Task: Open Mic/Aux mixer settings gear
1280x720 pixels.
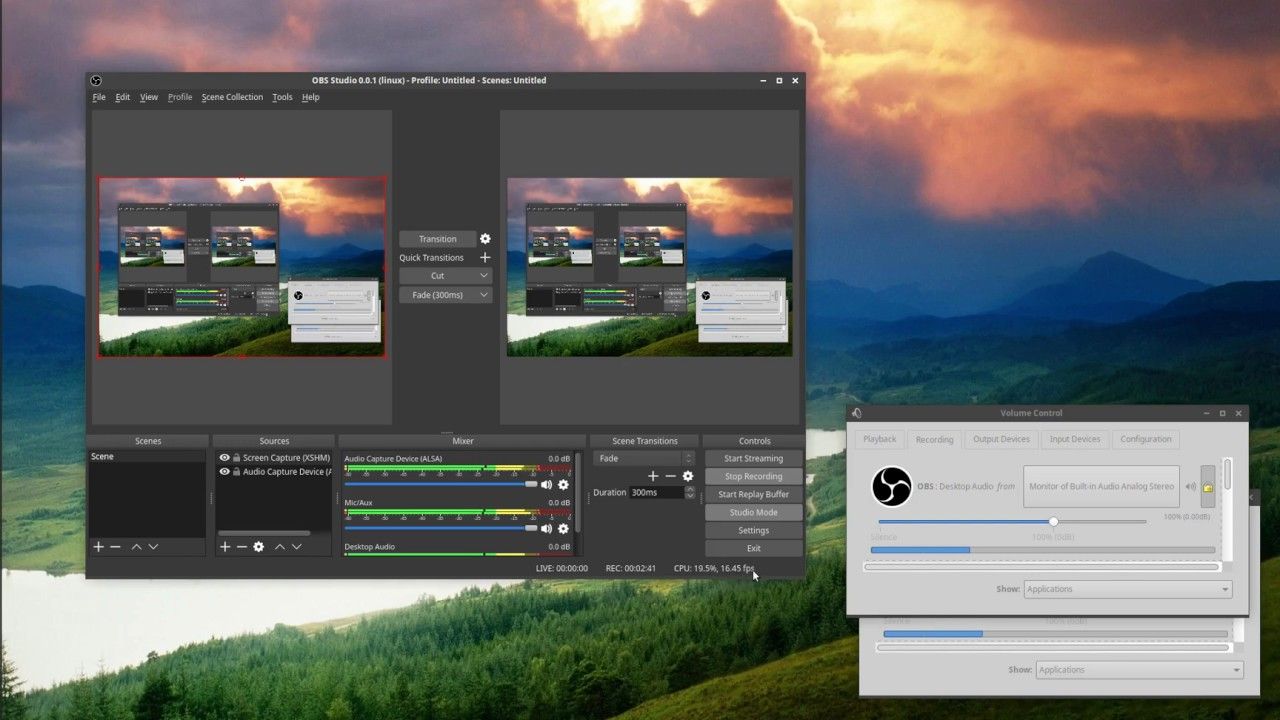Action: [x=563, y=528]
